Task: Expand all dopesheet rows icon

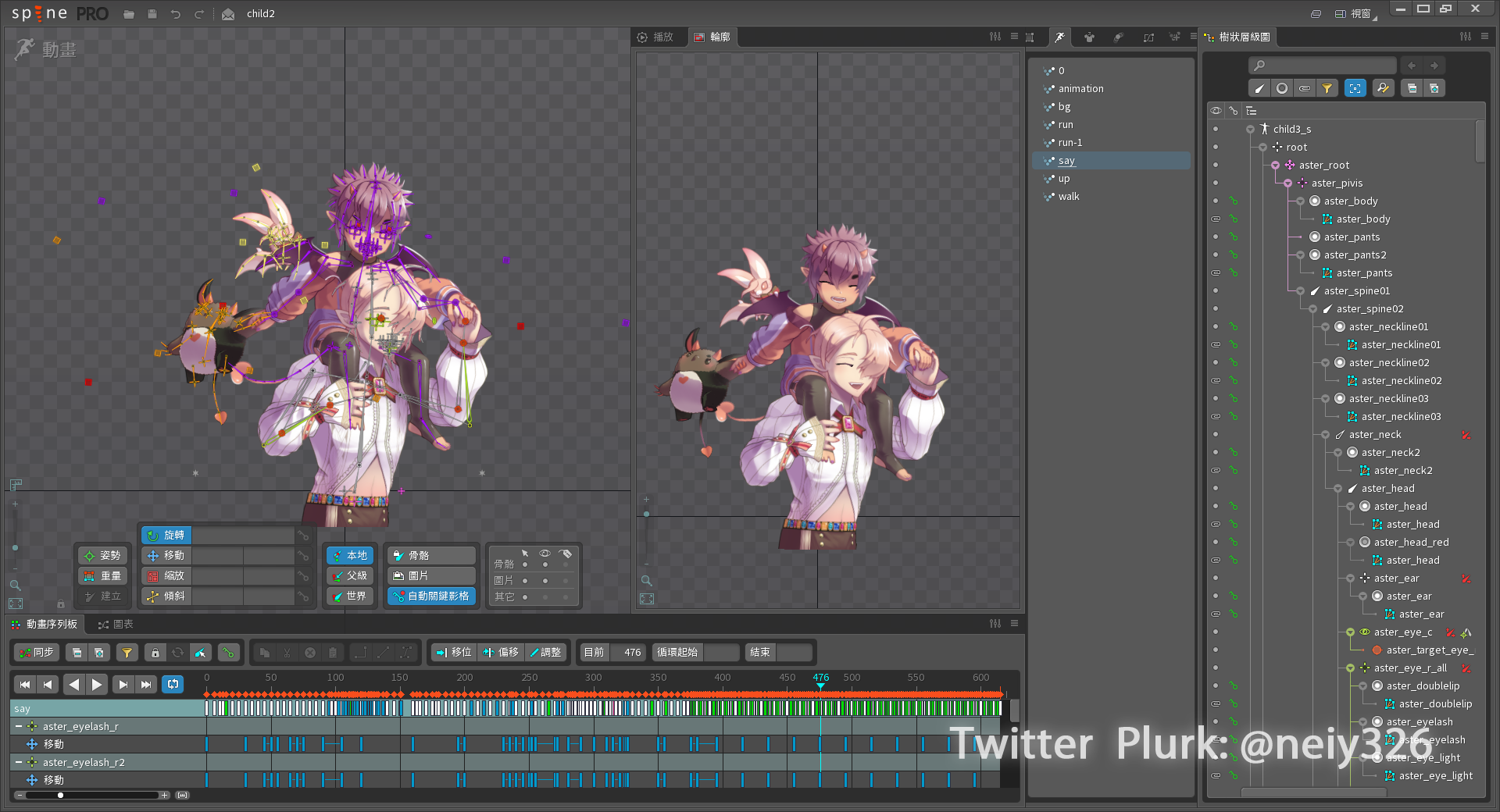Action: click(x=99, y=653)
